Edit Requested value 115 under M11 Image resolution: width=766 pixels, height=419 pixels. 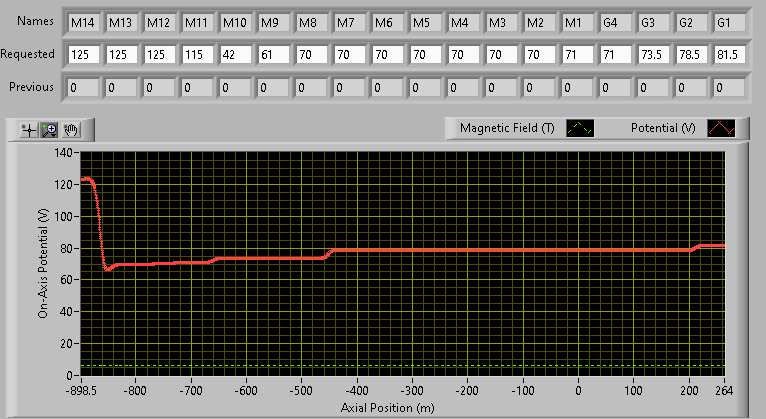pos(198,55)
